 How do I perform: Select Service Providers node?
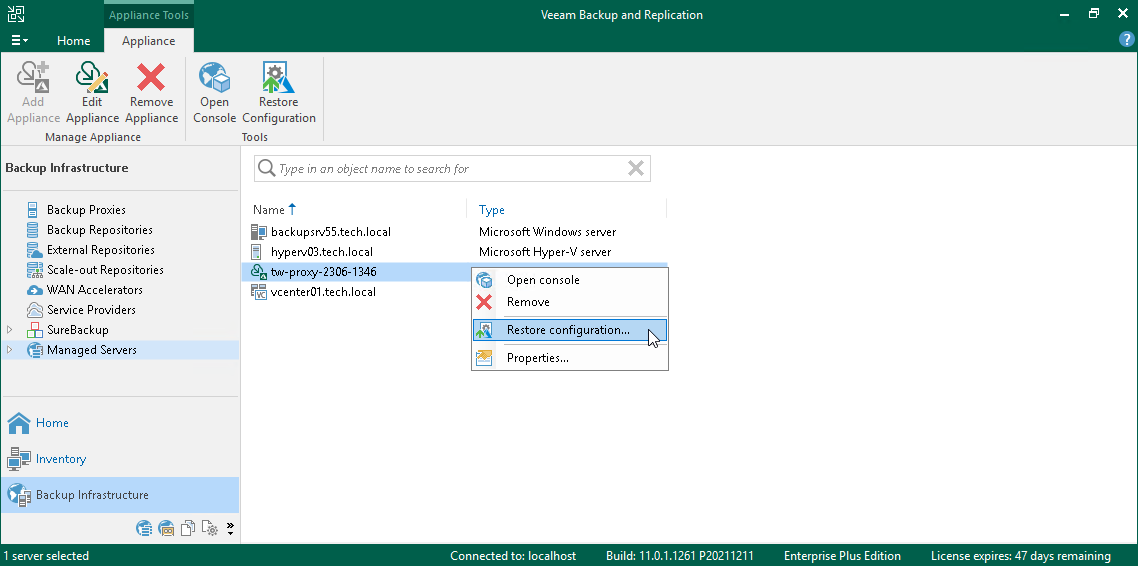click(91, 310)
